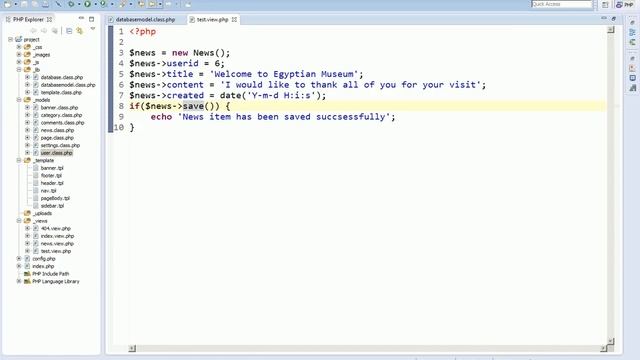This screenshot has height=360, width=640.
Task: Close the PHP Explorer tab
Action: pyautogui.click(x=49, y=20)
